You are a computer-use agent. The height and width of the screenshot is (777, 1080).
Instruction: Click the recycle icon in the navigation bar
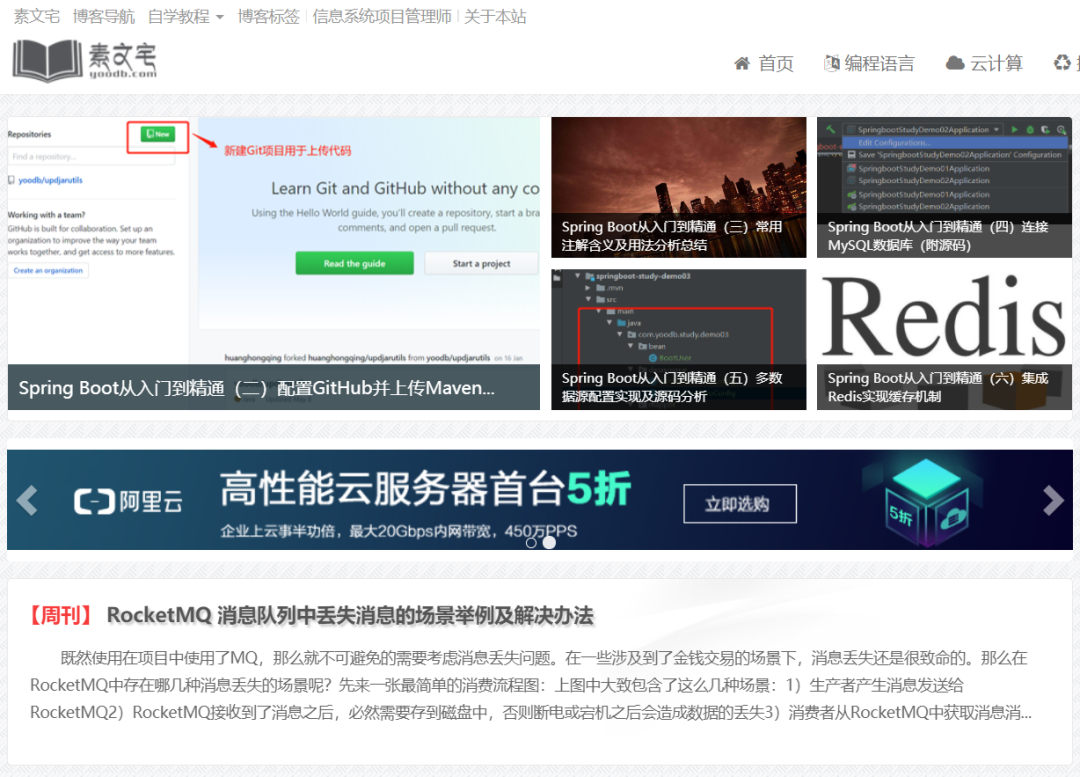coord(1062,63)
